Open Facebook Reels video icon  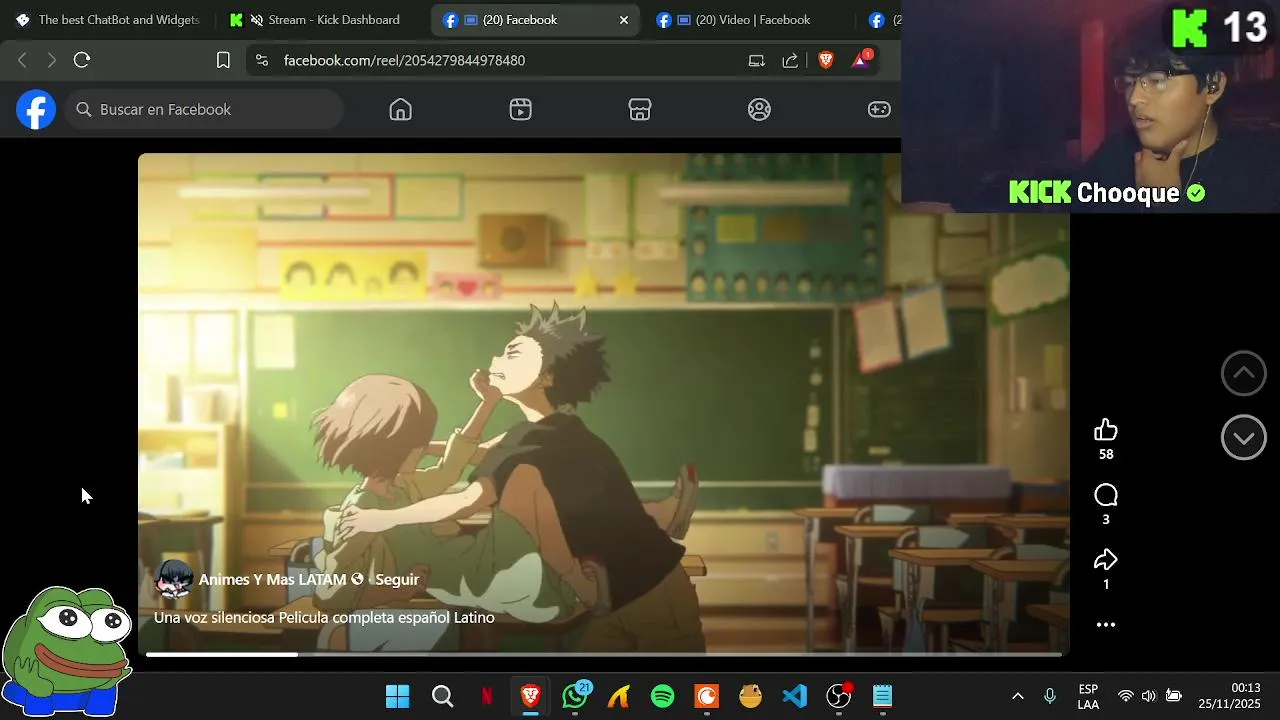[520, 109]
